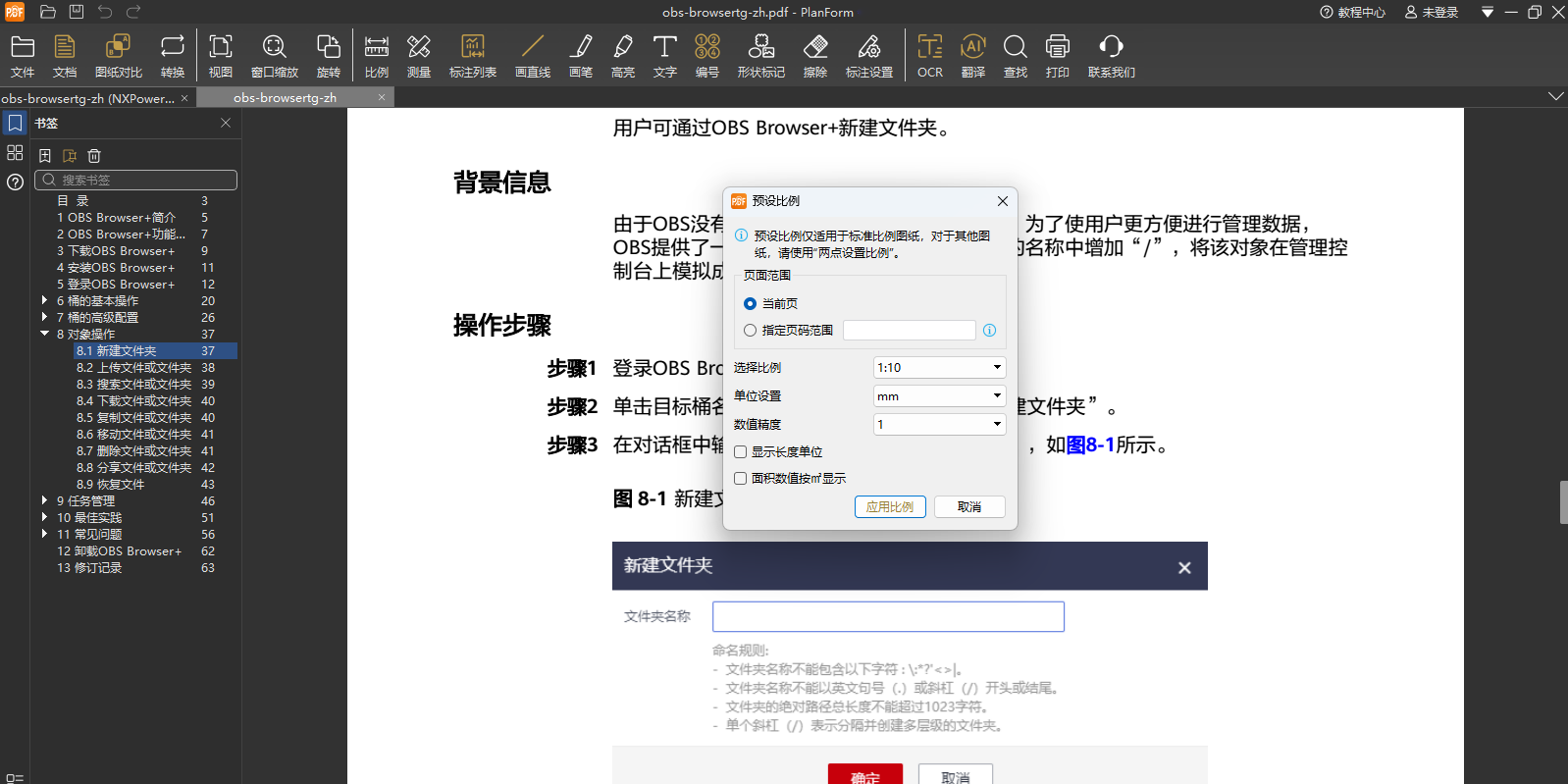Click the 取消 button in the dialog
The image size is (1568, 784).
tap(969, 506)
